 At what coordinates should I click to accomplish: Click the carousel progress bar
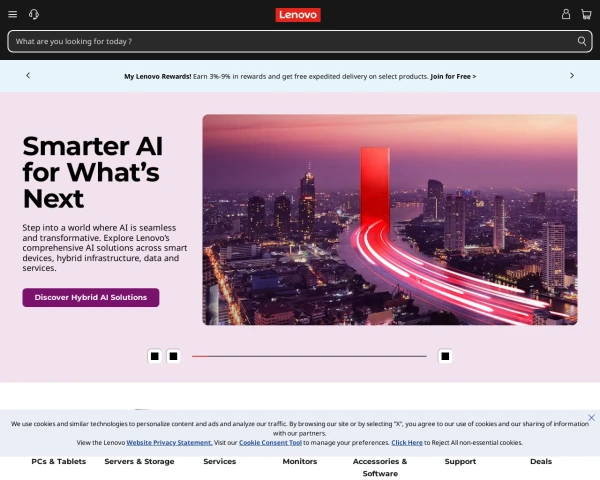click(x=309, y=356)
